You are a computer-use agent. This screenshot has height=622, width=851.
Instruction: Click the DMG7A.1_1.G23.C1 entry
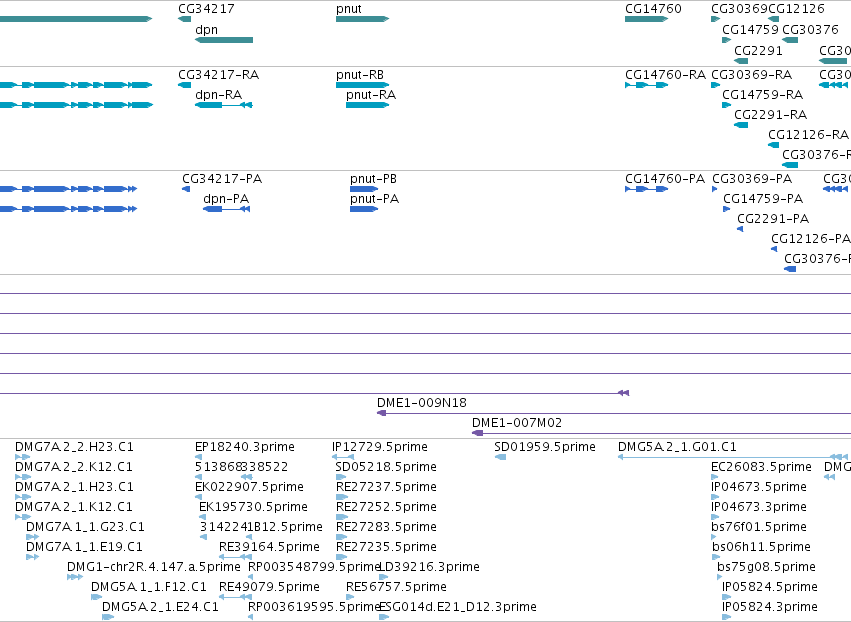[x=33, y=537]
